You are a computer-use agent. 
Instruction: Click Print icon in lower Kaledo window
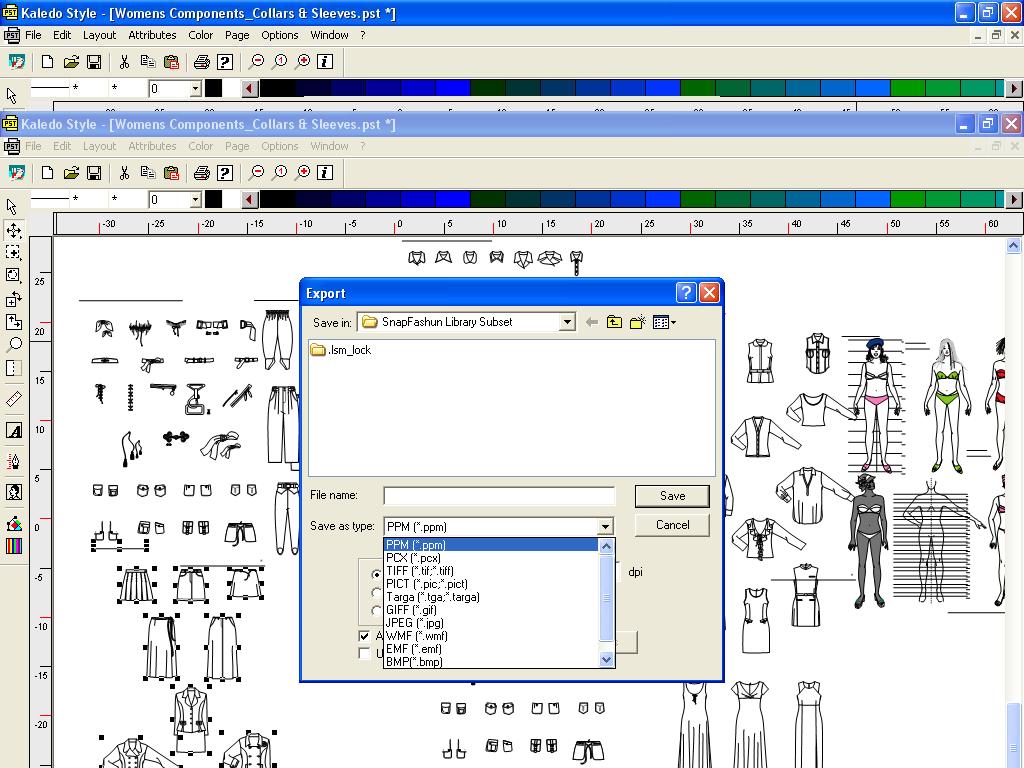coord(202,173)
